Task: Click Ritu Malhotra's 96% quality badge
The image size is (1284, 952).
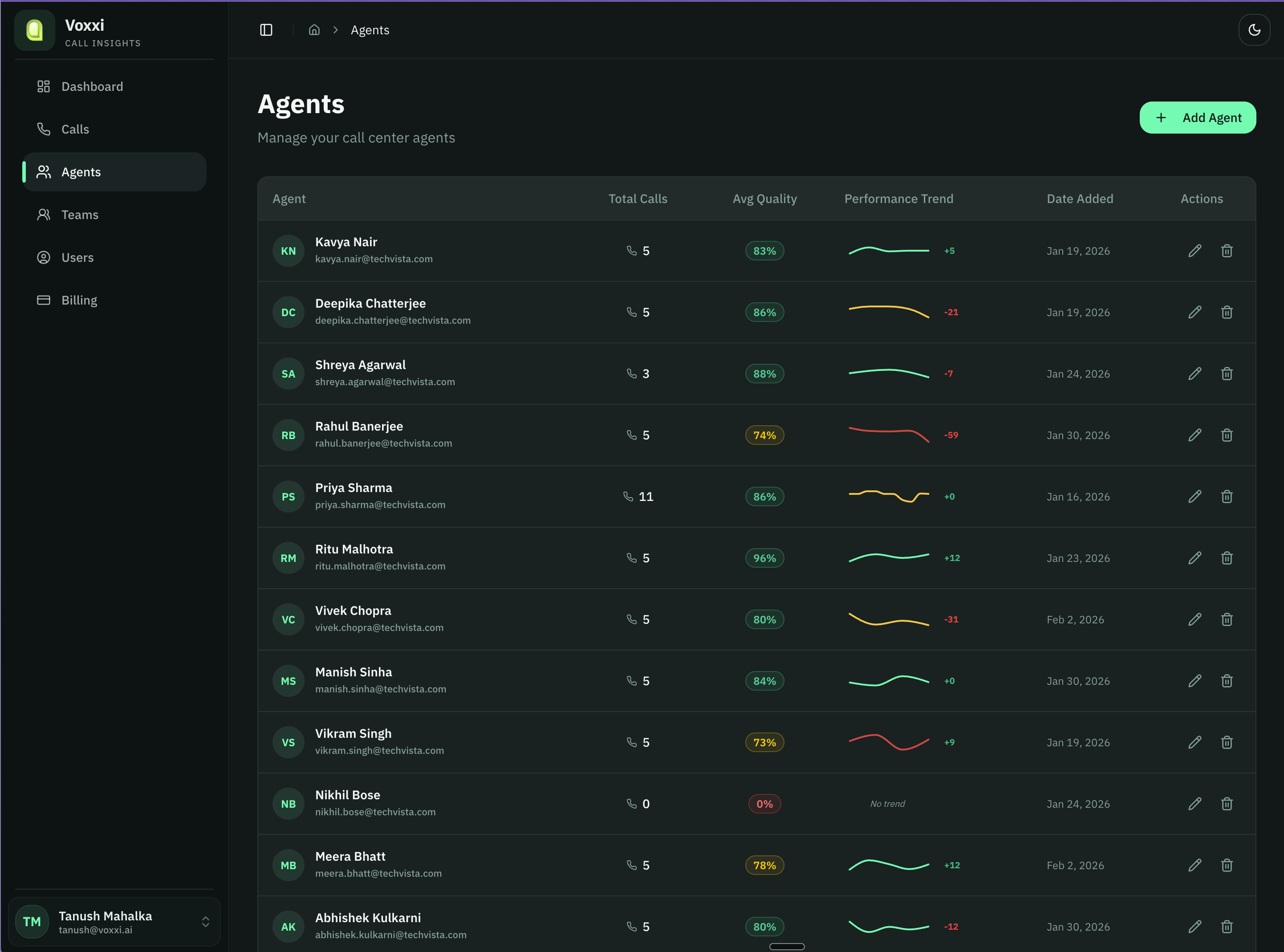Action: point(764,558)
